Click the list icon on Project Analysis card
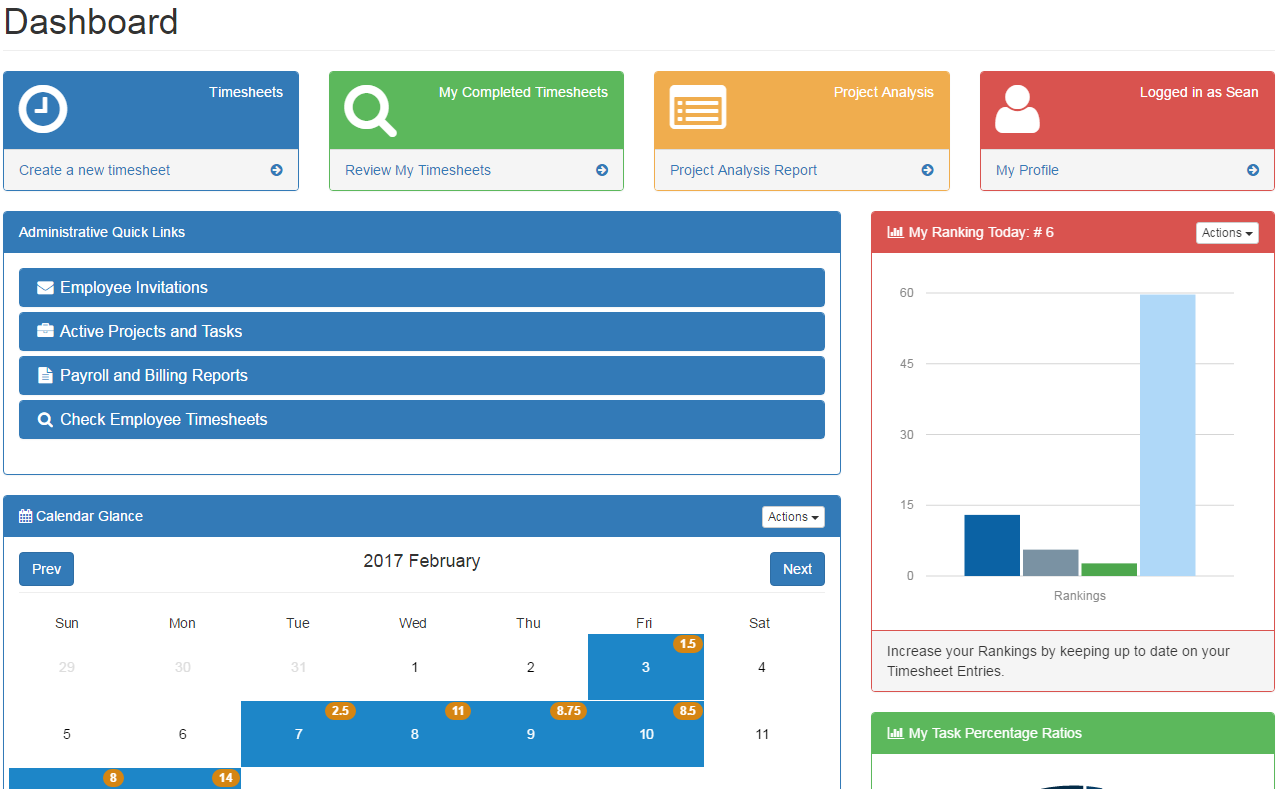This screenshot has width=1282, height=789. (x=698, y=108)
